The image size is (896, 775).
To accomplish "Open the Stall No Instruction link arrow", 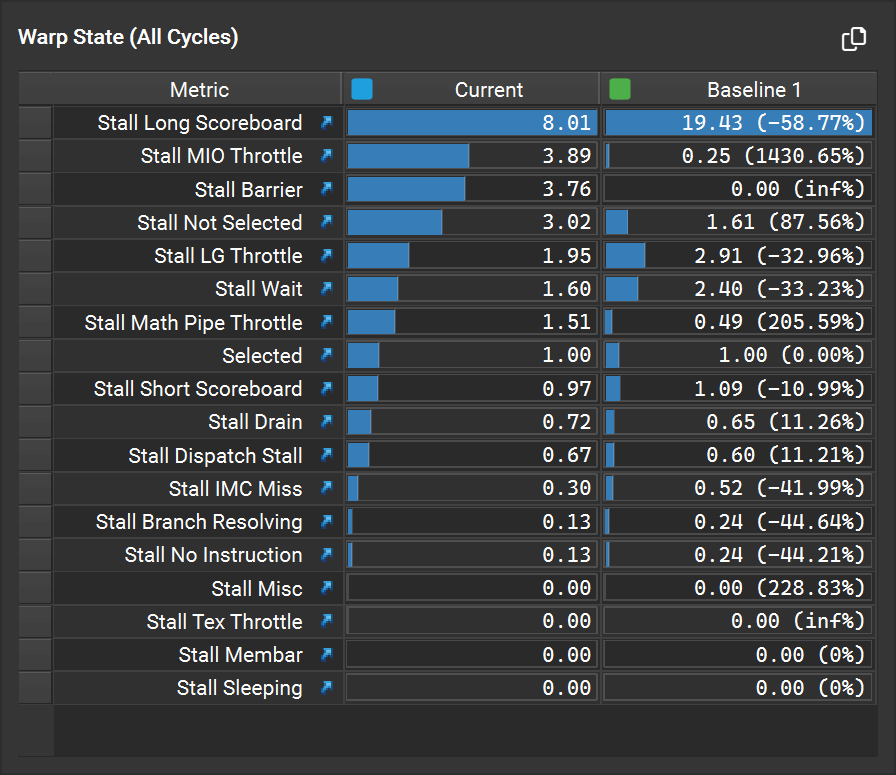I will [x=326, y=554].
